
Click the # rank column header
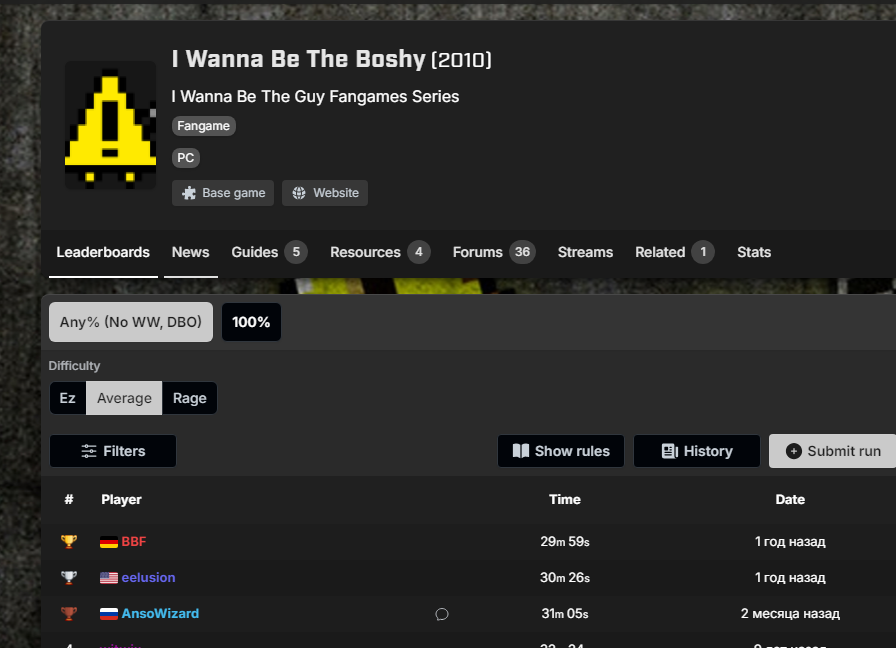(x=69, y=499)
